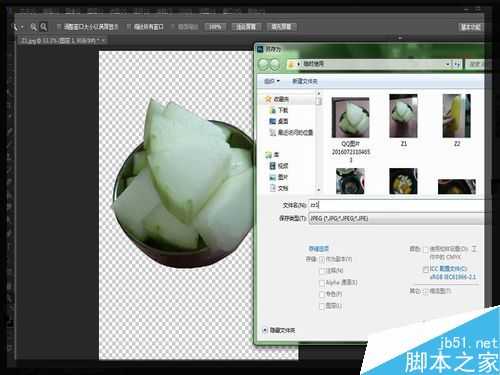
Task: Select Libraries in the navigation tree
Action: [276, 155]
